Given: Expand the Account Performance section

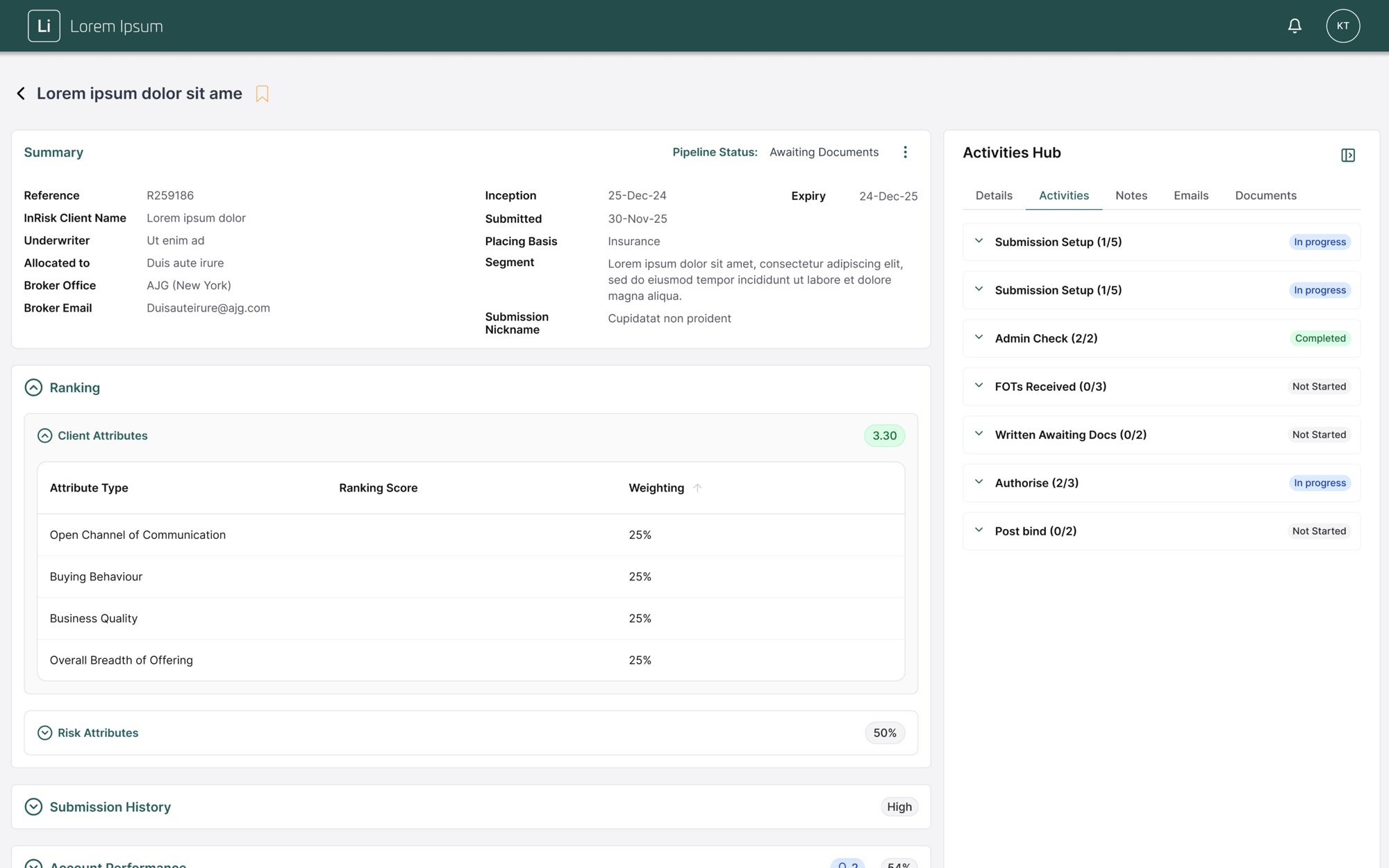Looking at the screenshot, I should [x=33, y=863].
